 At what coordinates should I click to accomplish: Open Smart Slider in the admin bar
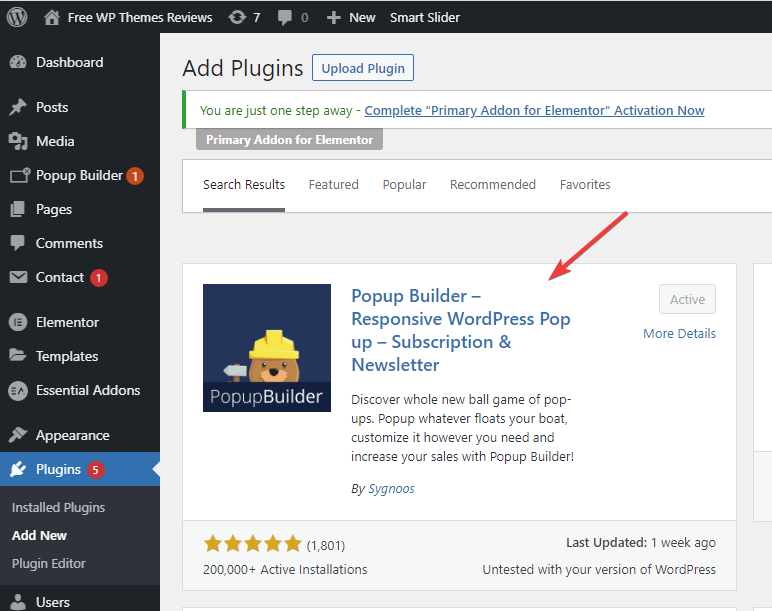425,18
